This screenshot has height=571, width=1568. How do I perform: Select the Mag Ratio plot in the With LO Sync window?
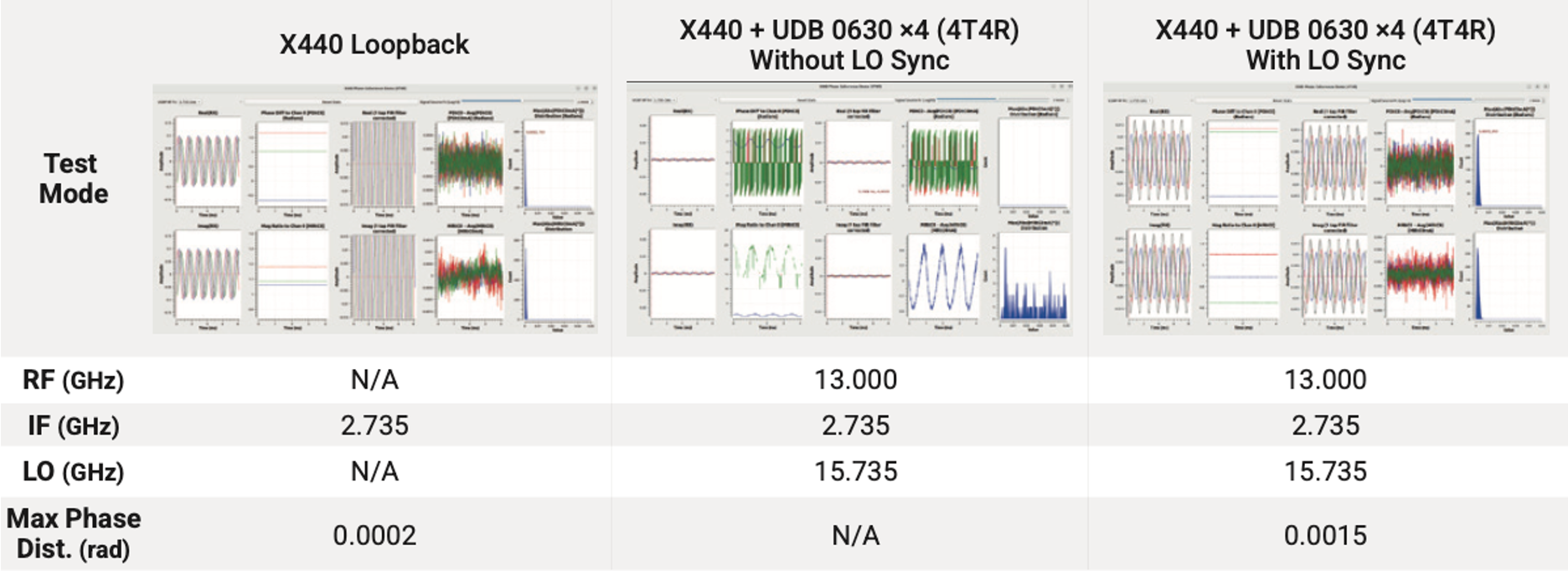pos(1243,275)
